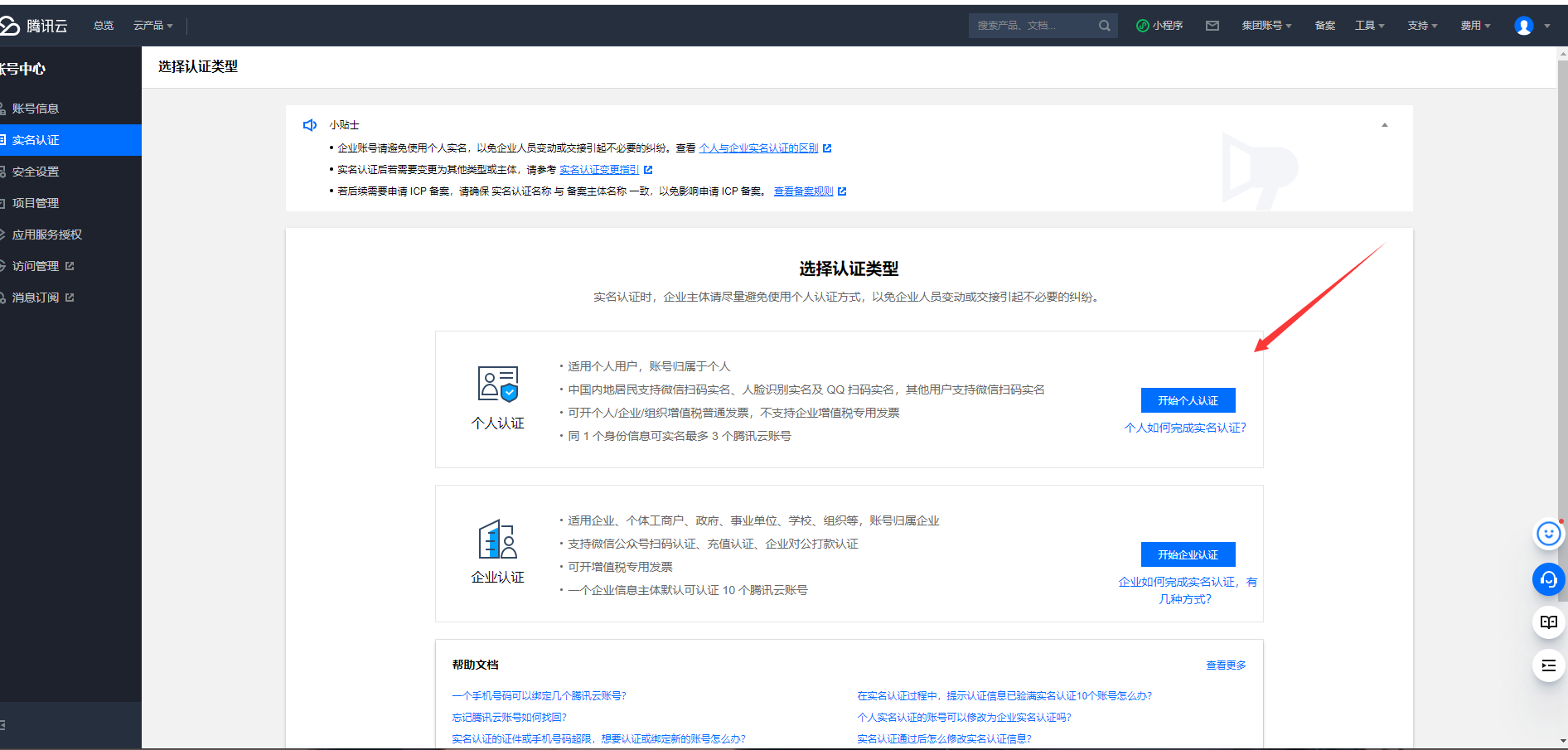Click the page vertical scrollbar
Viewport: 1568px width, 750px height.
pos(1562,330)
